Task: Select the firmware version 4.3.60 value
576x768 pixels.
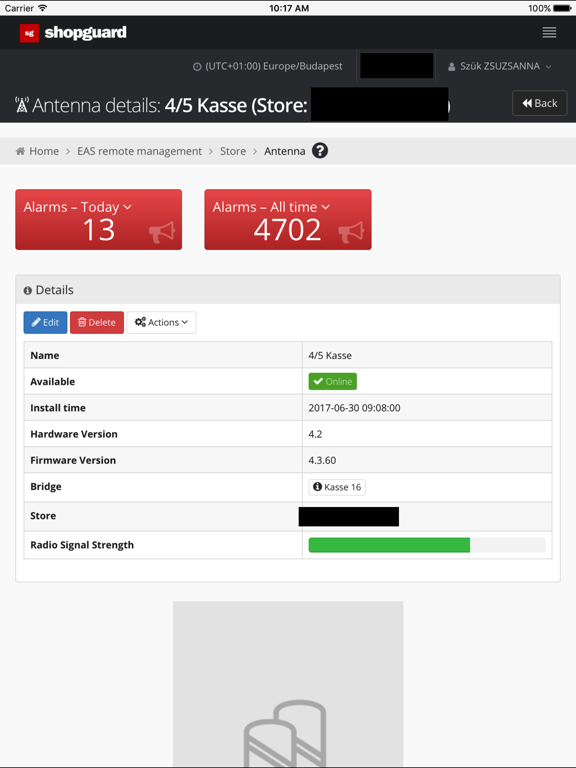Action: 322,460
